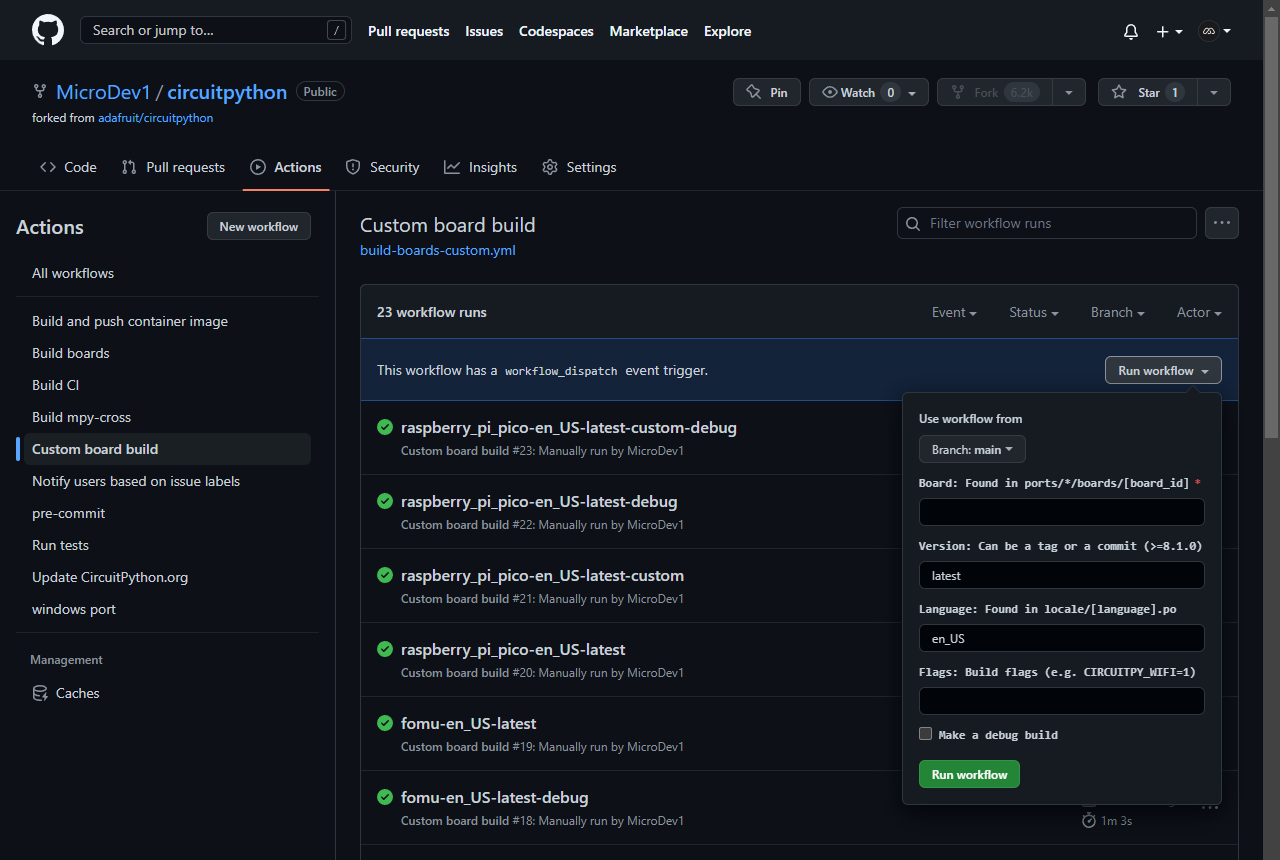The height and width of the screenshot is (860, 1280).
Task: Focus the Filter workflow runs field
Action: (x=1047, y=223)
